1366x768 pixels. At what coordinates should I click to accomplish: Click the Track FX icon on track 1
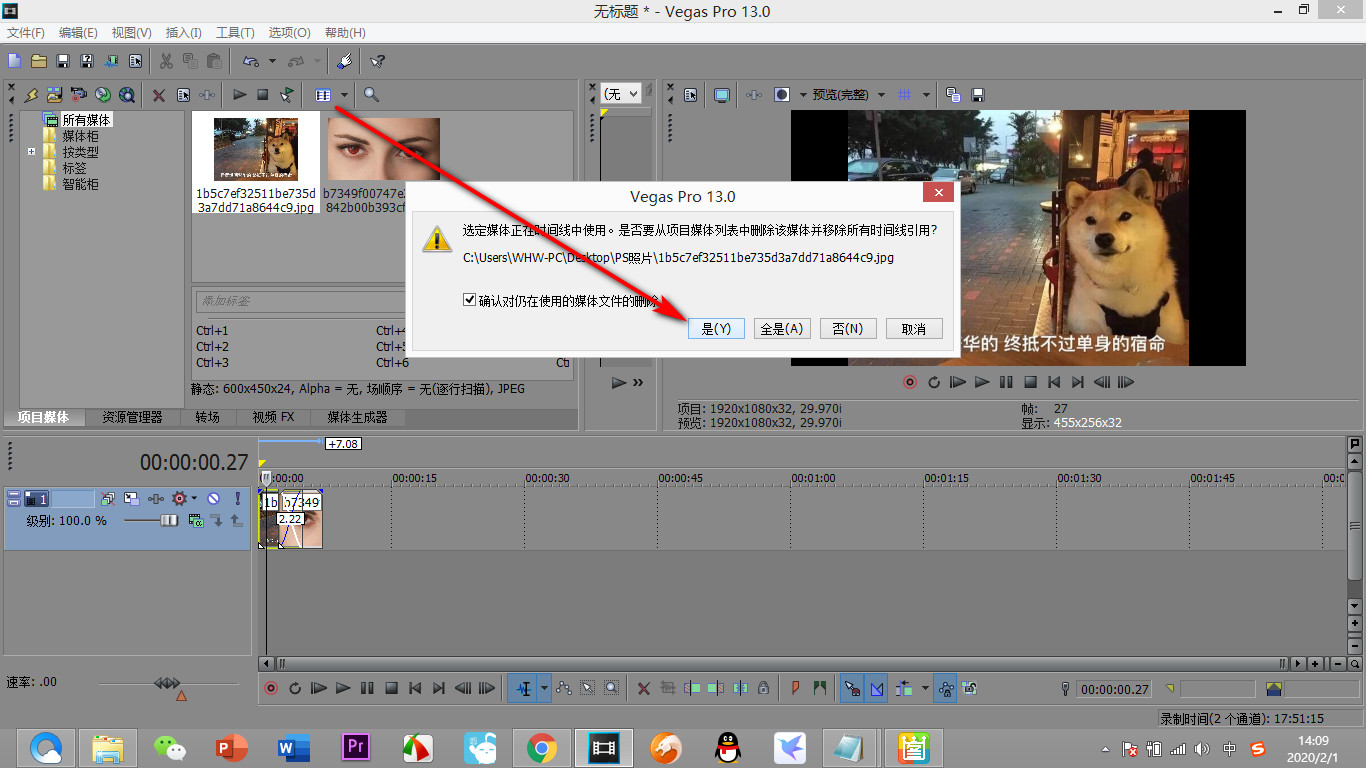pyautogui.click(x=156, y=498)
